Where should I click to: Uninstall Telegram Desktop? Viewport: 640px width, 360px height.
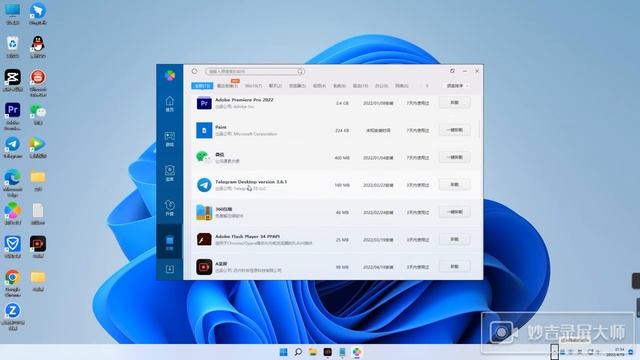(454, 184)
